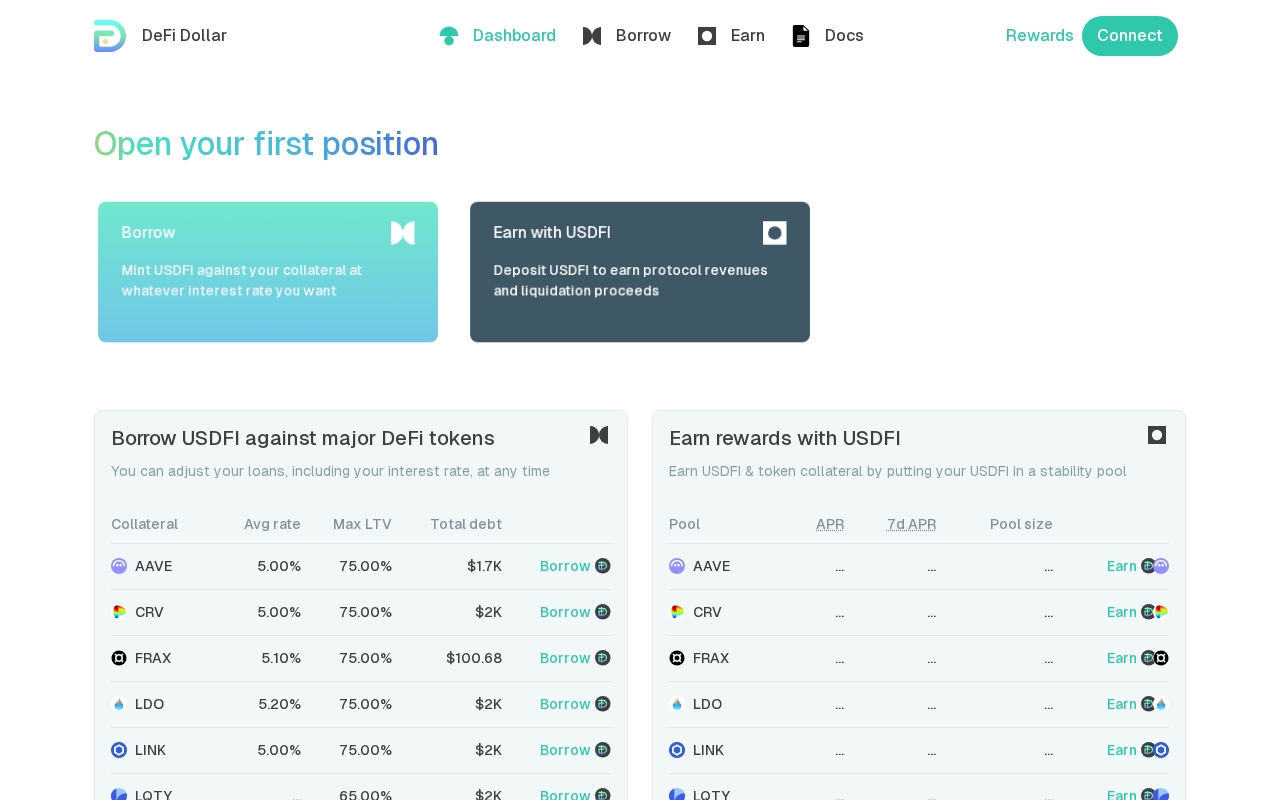
Task: Click the LINK token icon in Pool list
Action: click(677, 750)
